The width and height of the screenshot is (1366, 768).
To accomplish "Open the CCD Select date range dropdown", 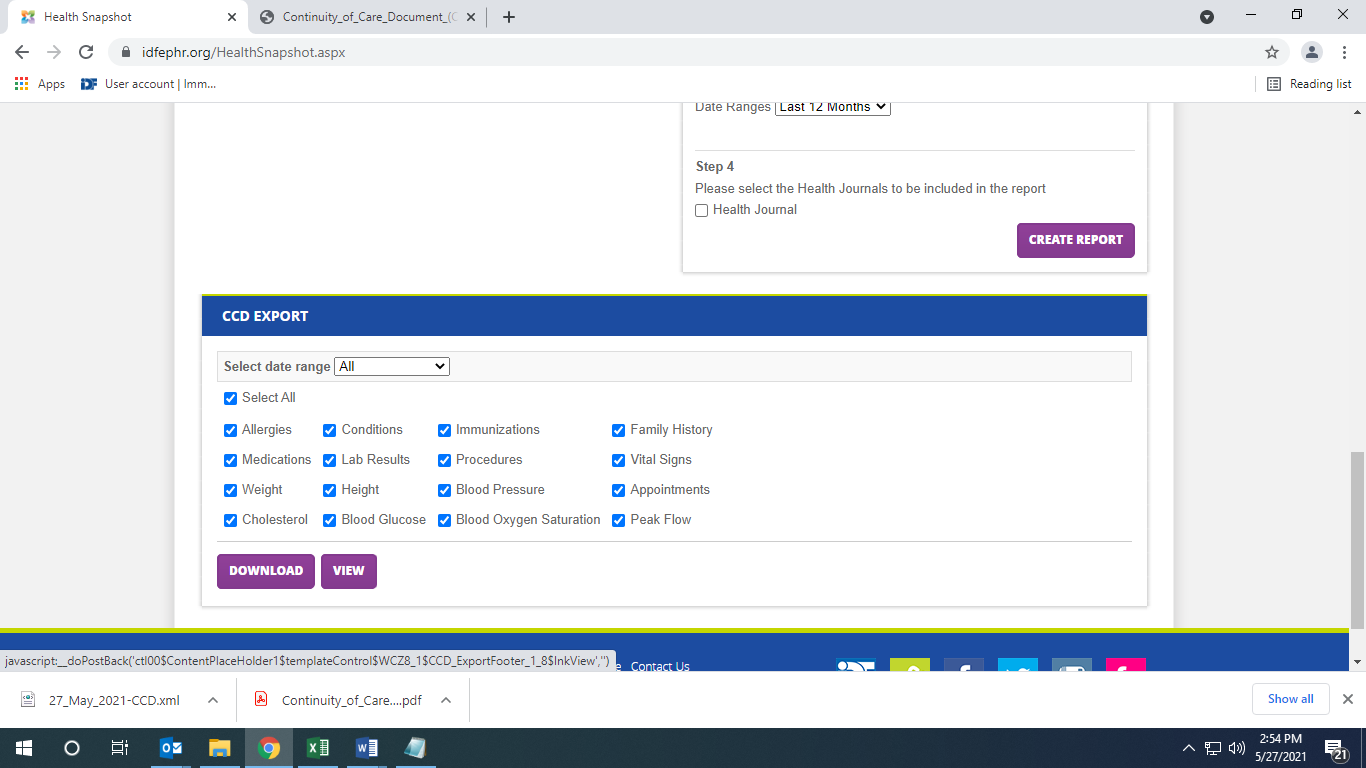I will (392, 367).
